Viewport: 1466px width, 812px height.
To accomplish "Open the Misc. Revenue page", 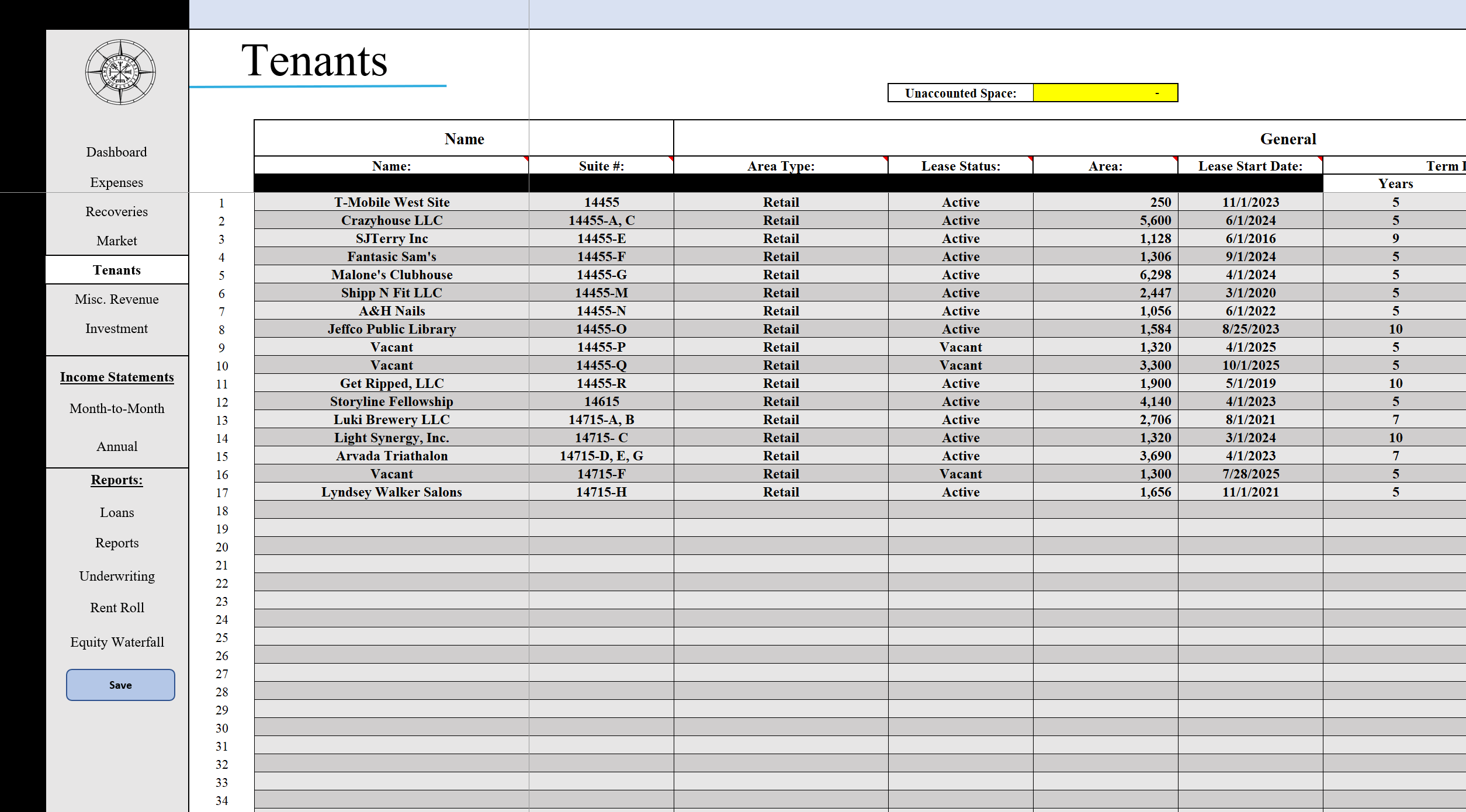I will (116, 299).
